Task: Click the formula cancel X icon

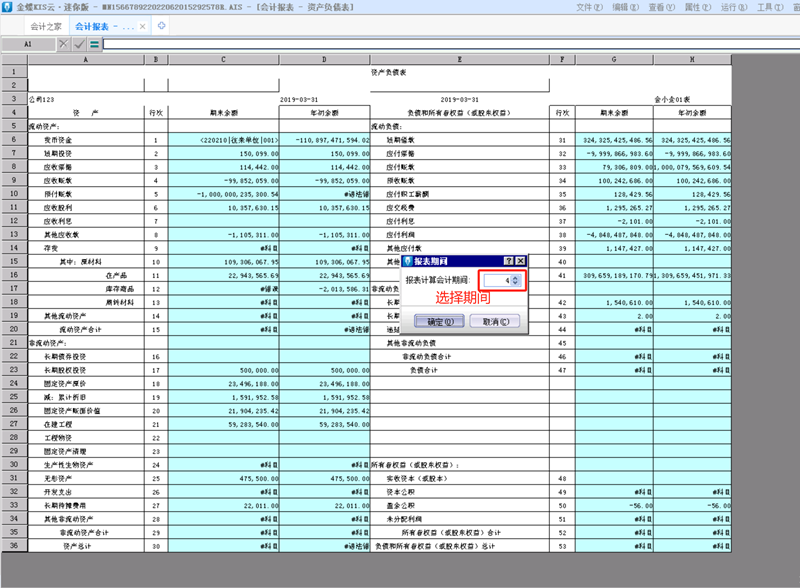Action: pyautogui.click(x=64, y=45)
